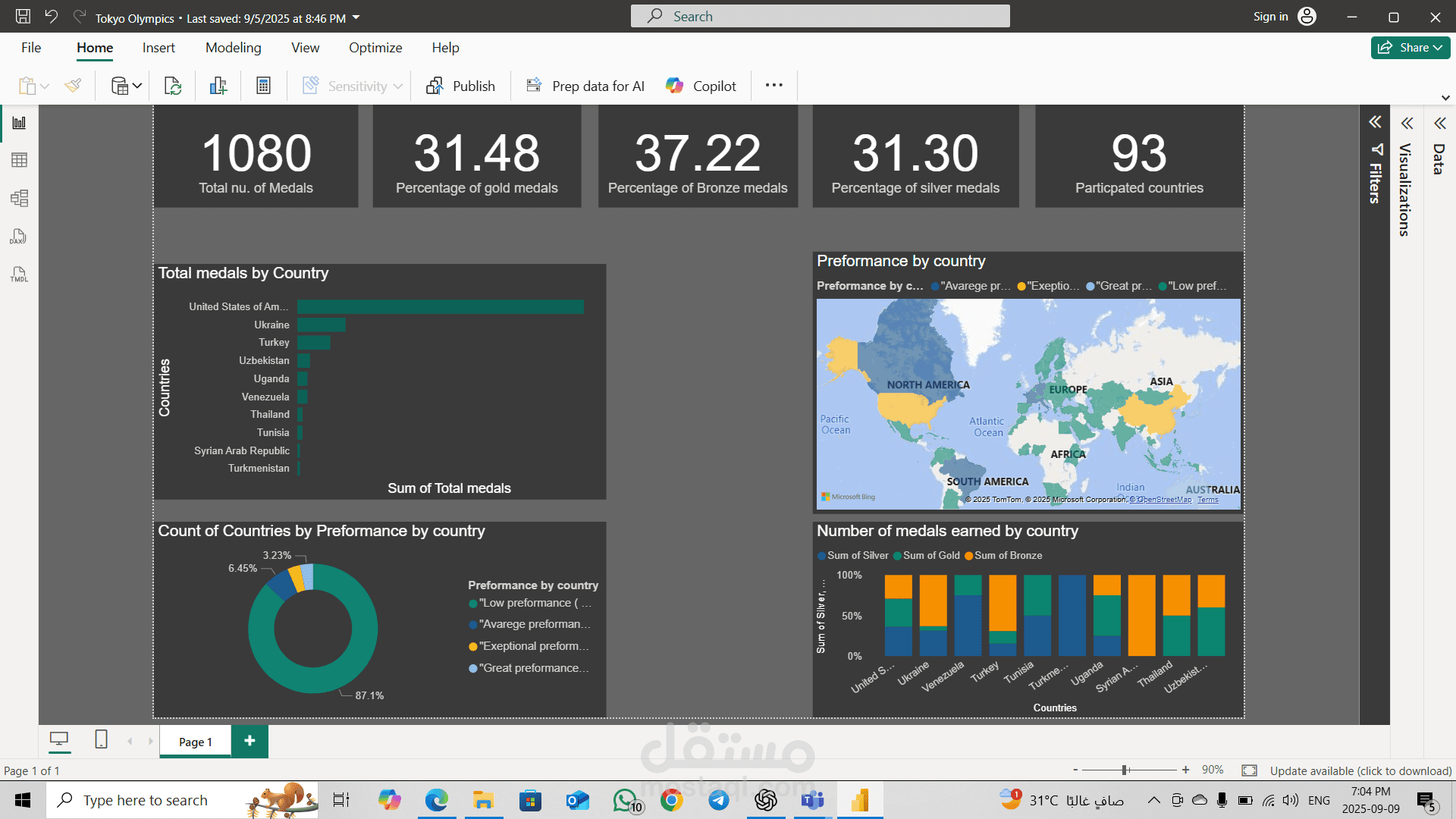Open the Modeling ribbon tab
Image resolution: width=1456 pixels, height=819 pixels.
[x=233, y=48]
